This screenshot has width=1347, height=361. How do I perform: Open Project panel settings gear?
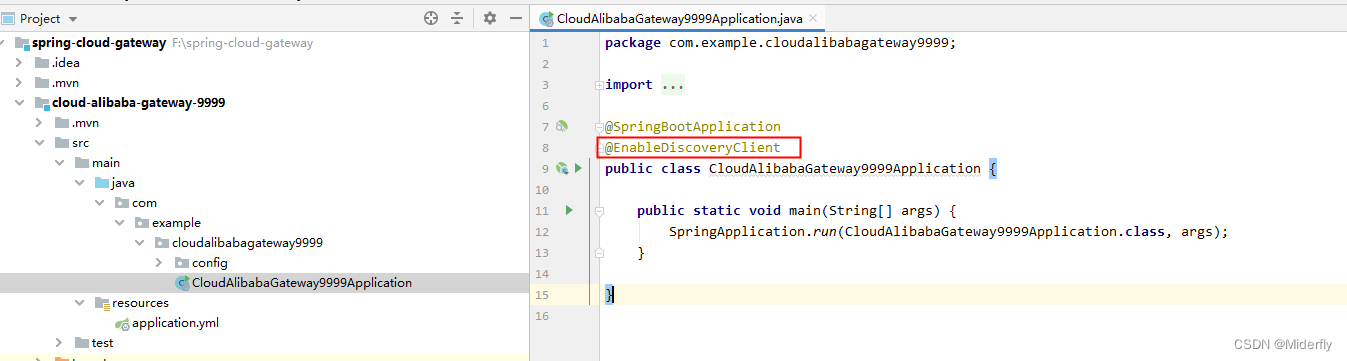point(490,18)
